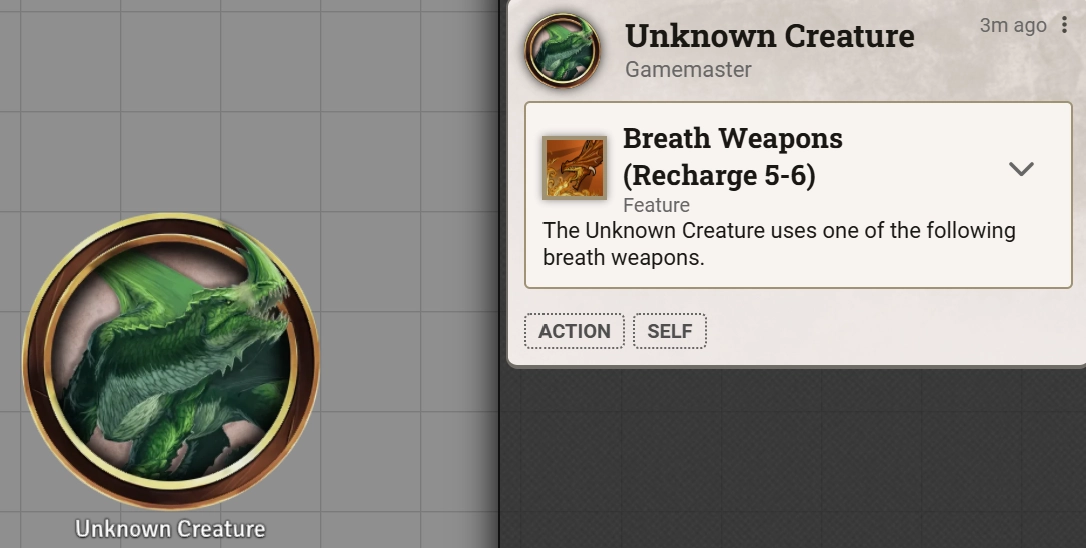This screenshot has height=548, width=1086.
Task: Click the 3m ago message timestamp
Action: pyautogui.click(x=1013, y=25)
